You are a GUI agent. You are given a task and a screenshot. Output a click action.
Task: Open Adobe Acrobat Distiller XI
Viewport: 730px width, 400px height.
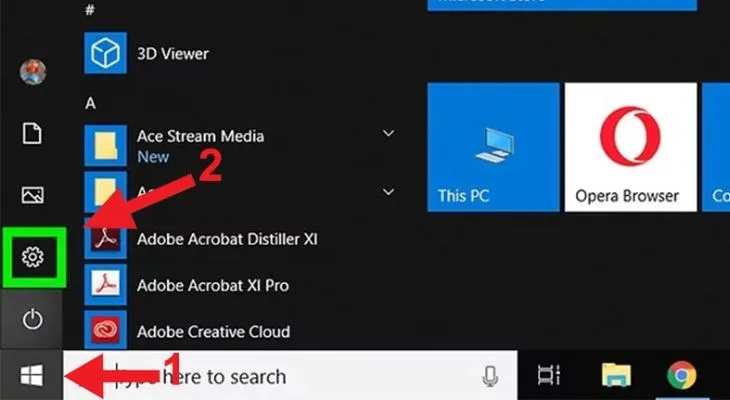tap(227, 240)
